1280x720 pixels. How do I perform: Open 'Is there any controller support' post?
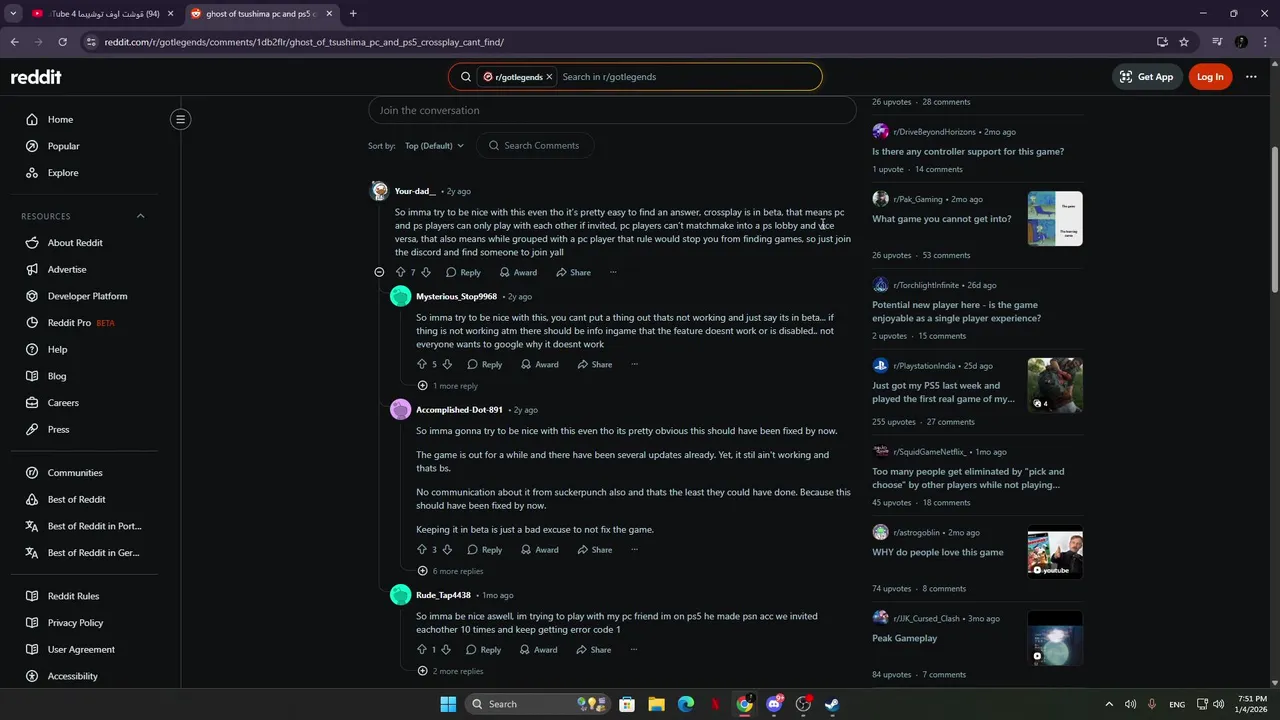pos(968,151)
